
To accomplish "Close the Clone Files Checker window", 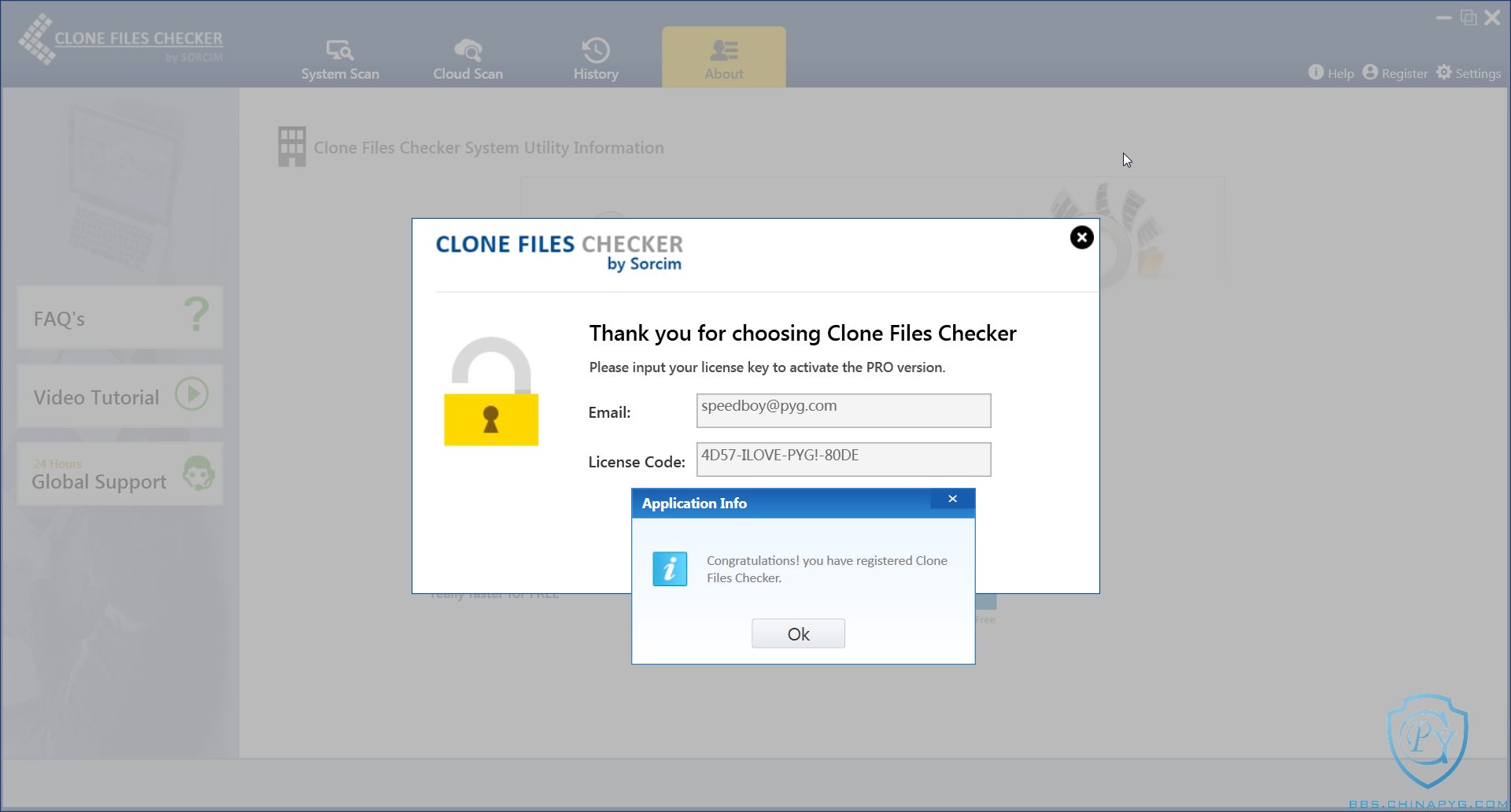I will (1492, 17).
